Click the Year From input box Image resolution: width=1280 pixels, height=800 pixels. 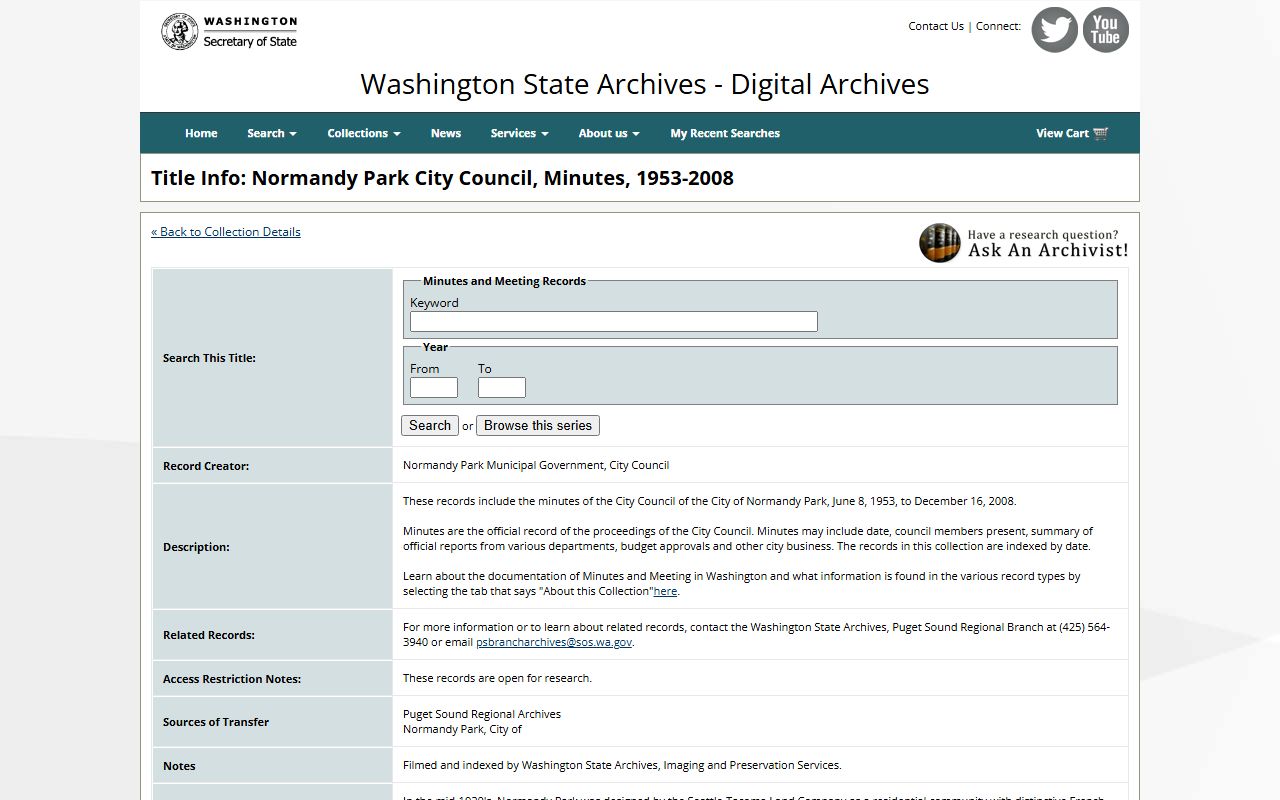tap(434, 388)
